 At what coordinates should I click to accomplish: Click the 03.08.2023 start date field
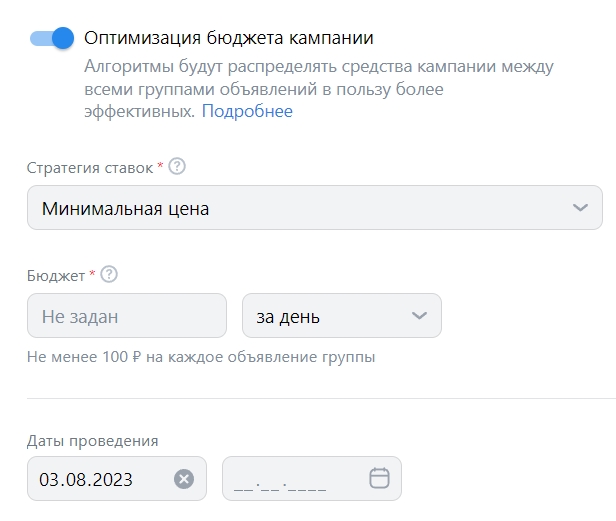[x=117, y=479]
